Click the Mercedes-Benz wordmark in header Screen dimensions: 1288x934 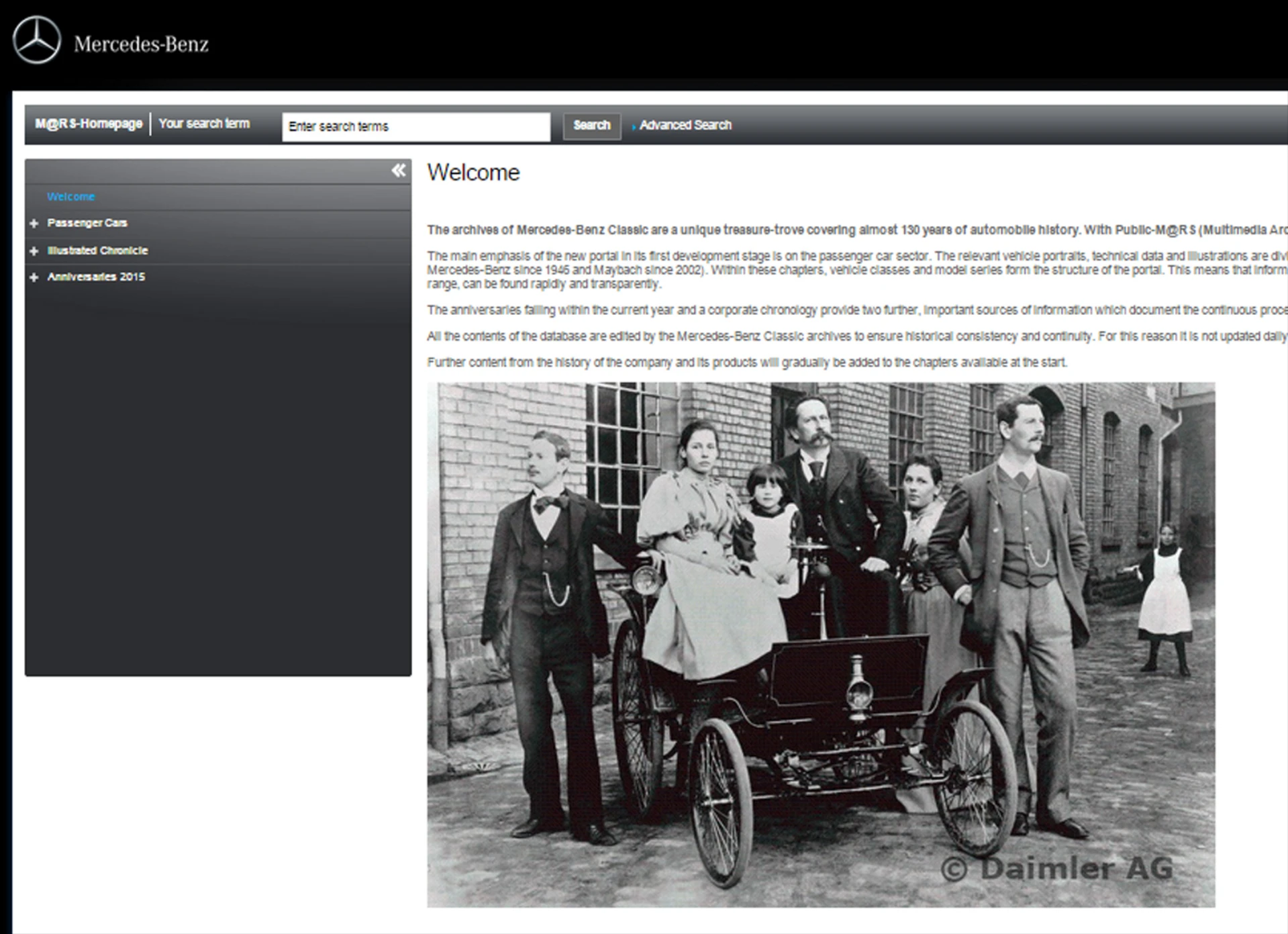(141, 44)
